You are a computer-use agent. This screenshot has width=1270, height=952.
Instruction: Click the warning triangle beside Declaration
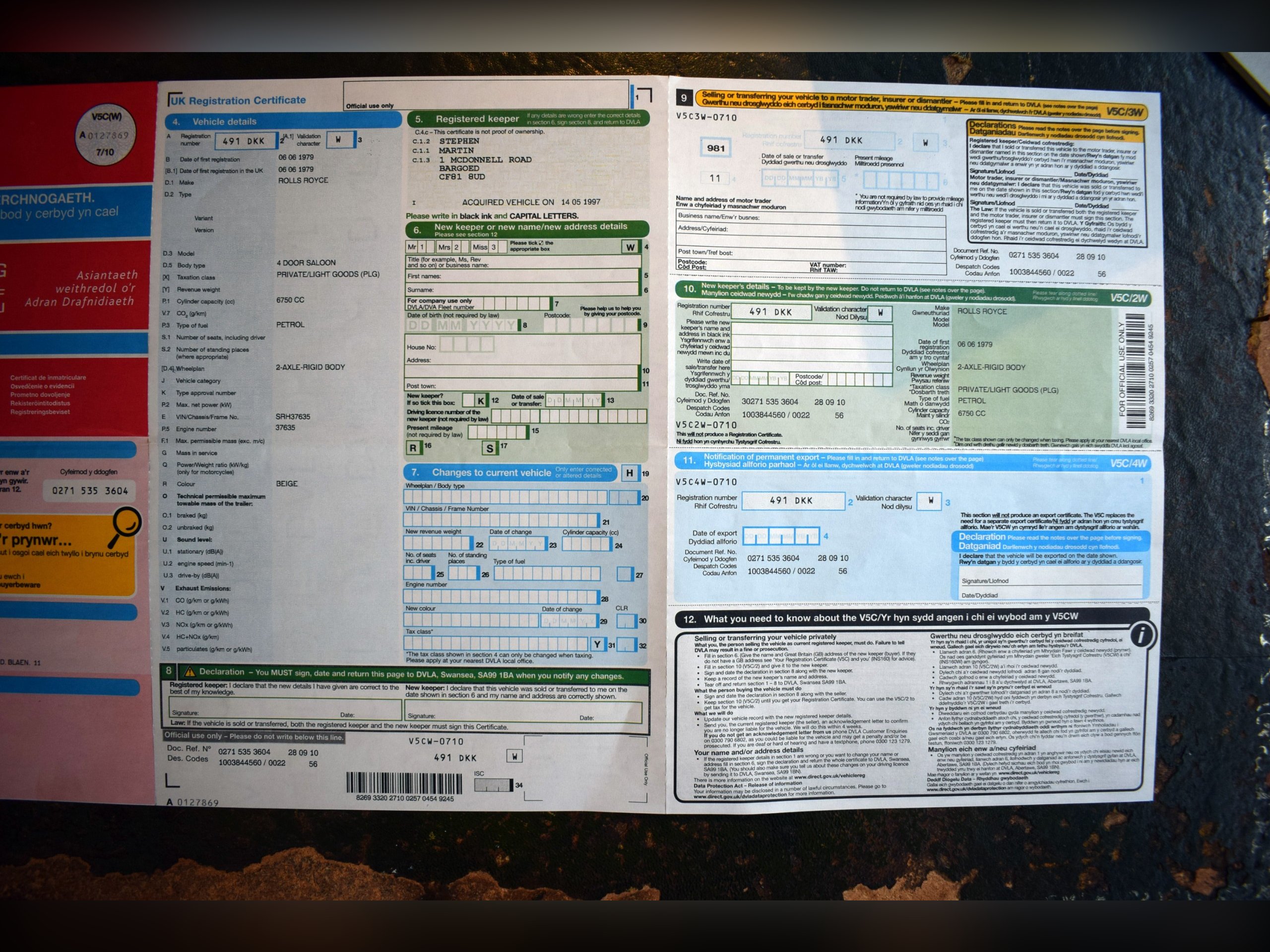point(190,672)
